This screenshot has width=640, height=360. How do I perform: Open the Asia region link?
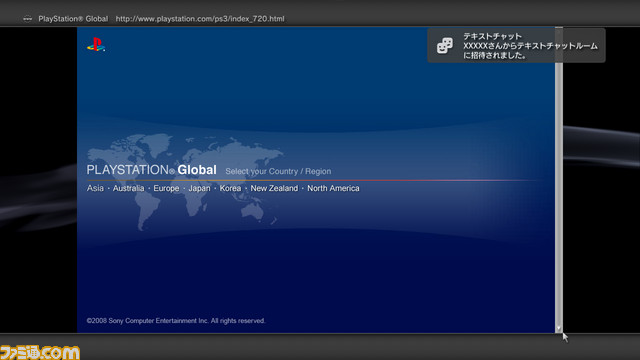[95, 188]
